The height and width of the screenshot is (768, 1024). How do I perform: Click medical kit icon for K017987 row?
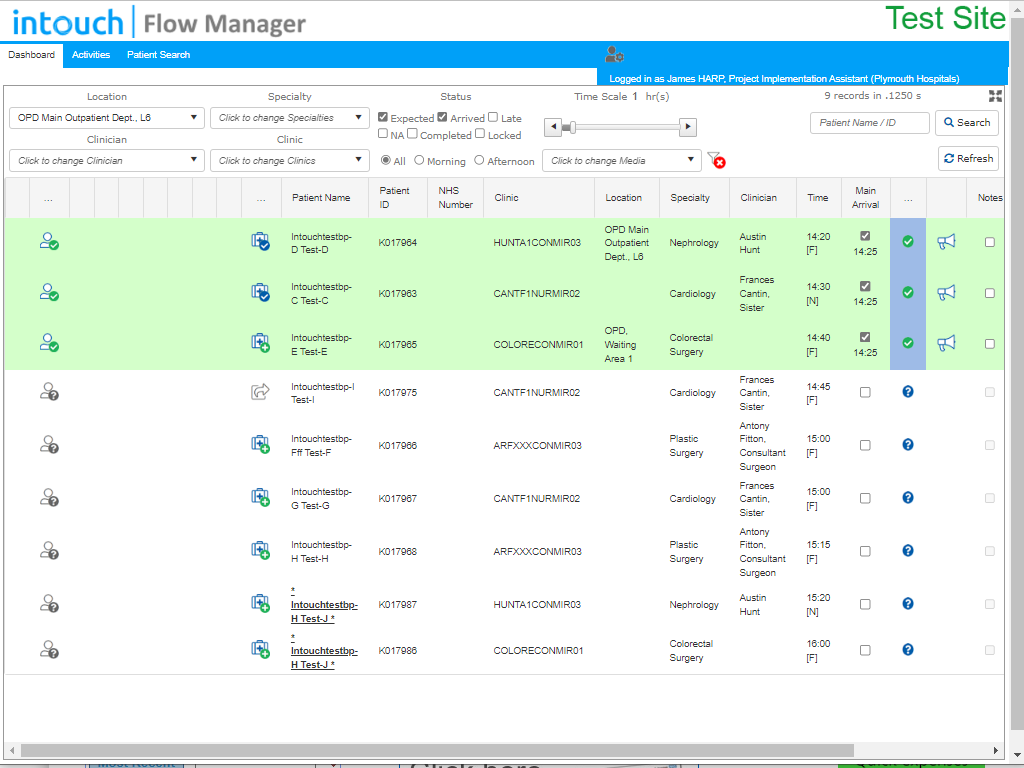pyautogui.click(x=261, y=603)
